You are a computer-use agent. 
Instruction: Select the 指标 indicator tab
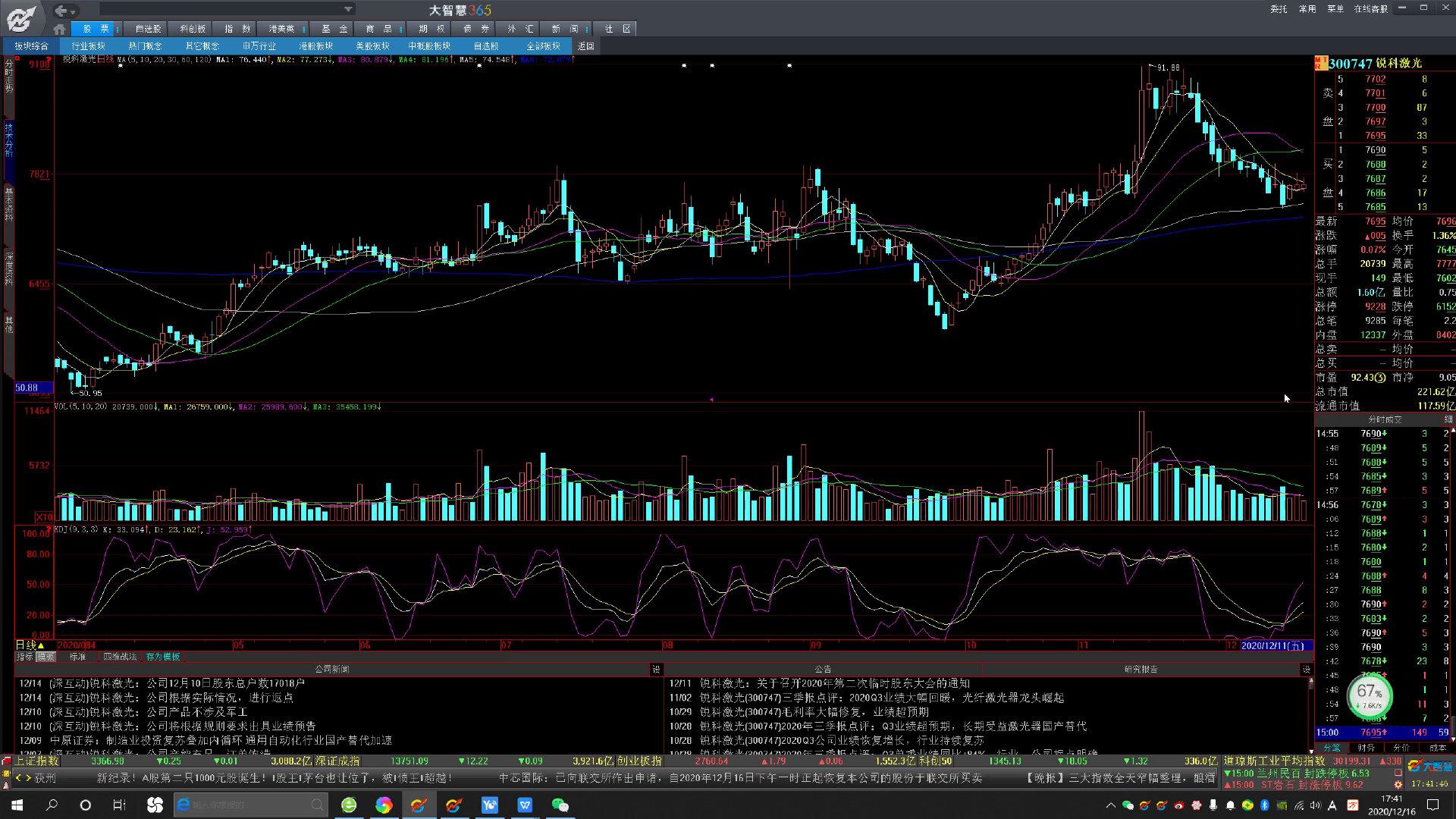[x=25, y=657]
